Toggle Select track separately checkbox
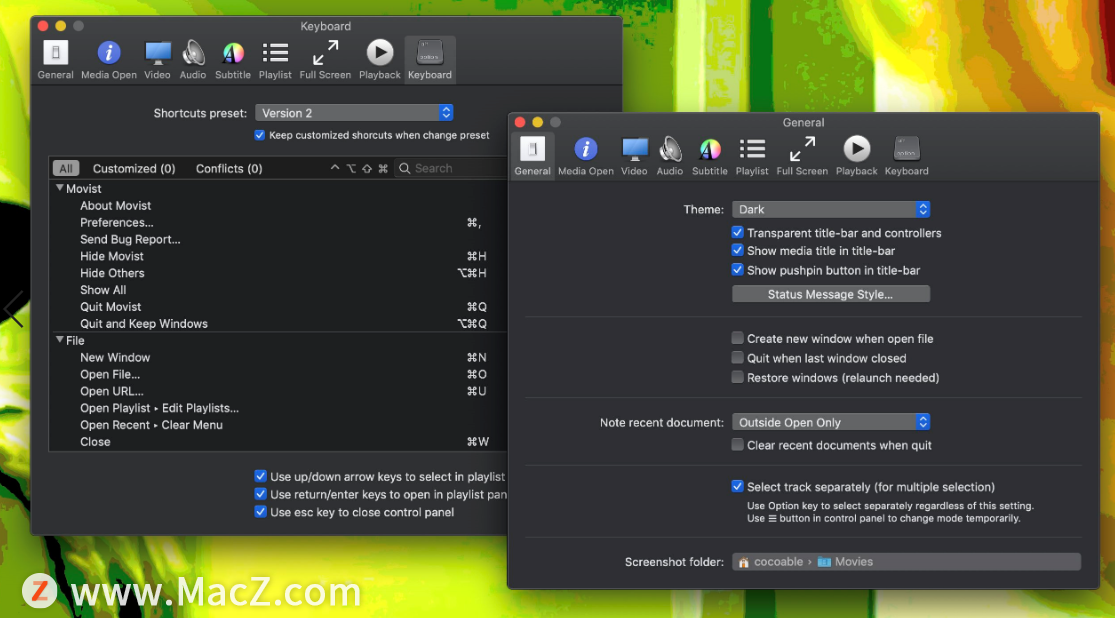 (x=737, y=487)
